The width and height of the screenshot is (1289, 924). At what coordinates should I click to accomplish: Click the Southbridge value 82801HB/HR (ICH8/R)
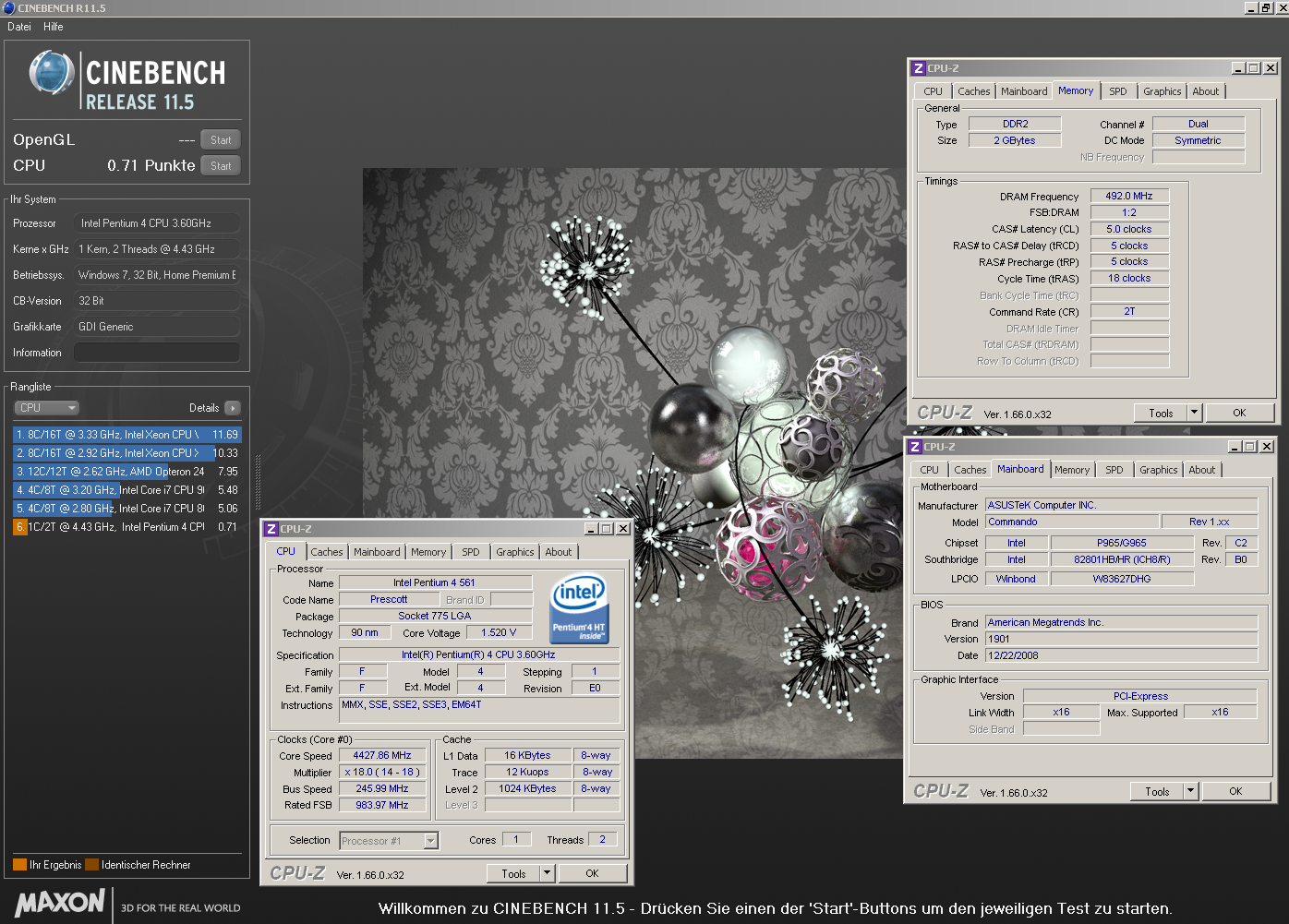pyautogui.click(x=1122, y=559)
